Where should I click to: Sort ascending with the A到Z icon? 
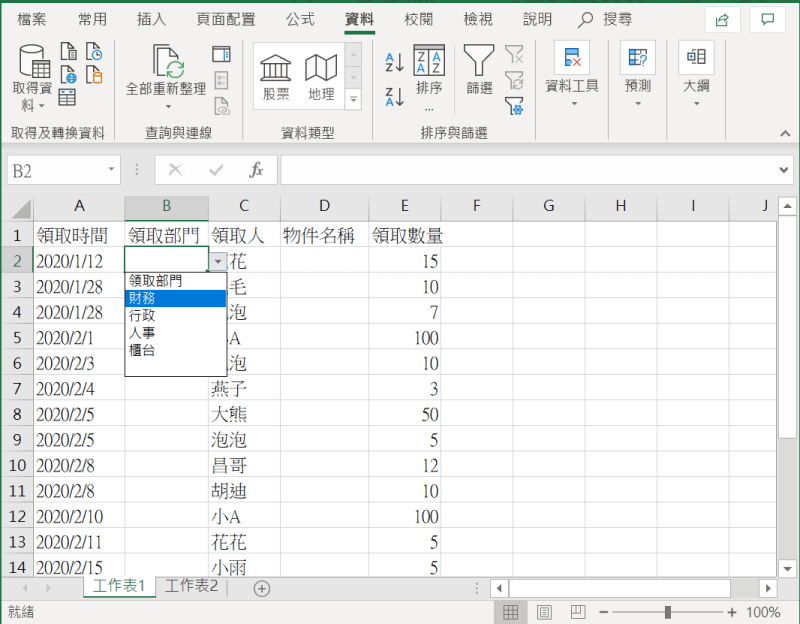[393, 62]
